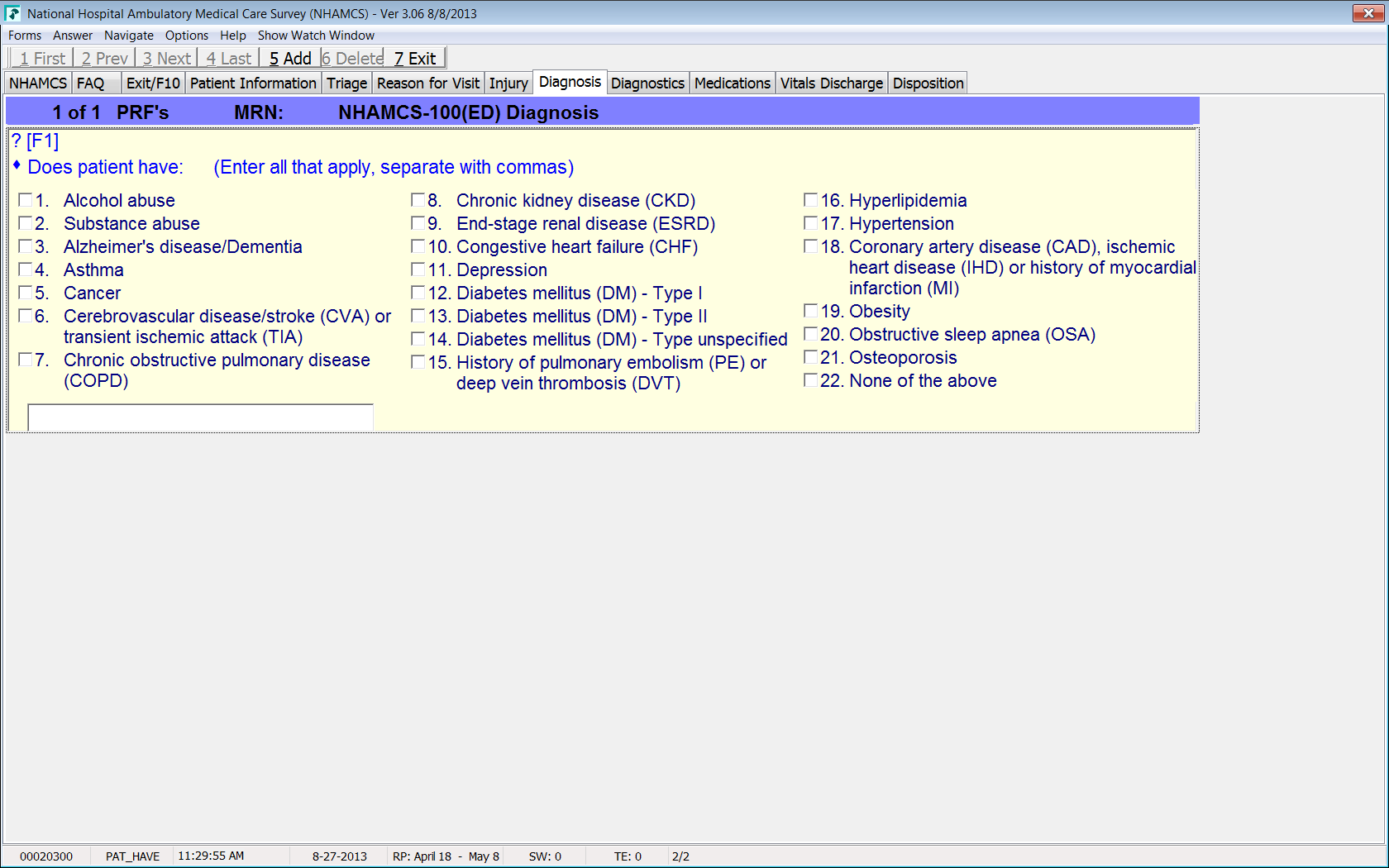
Task: Check the Asthma checkbox
Action: pos(26,269)
